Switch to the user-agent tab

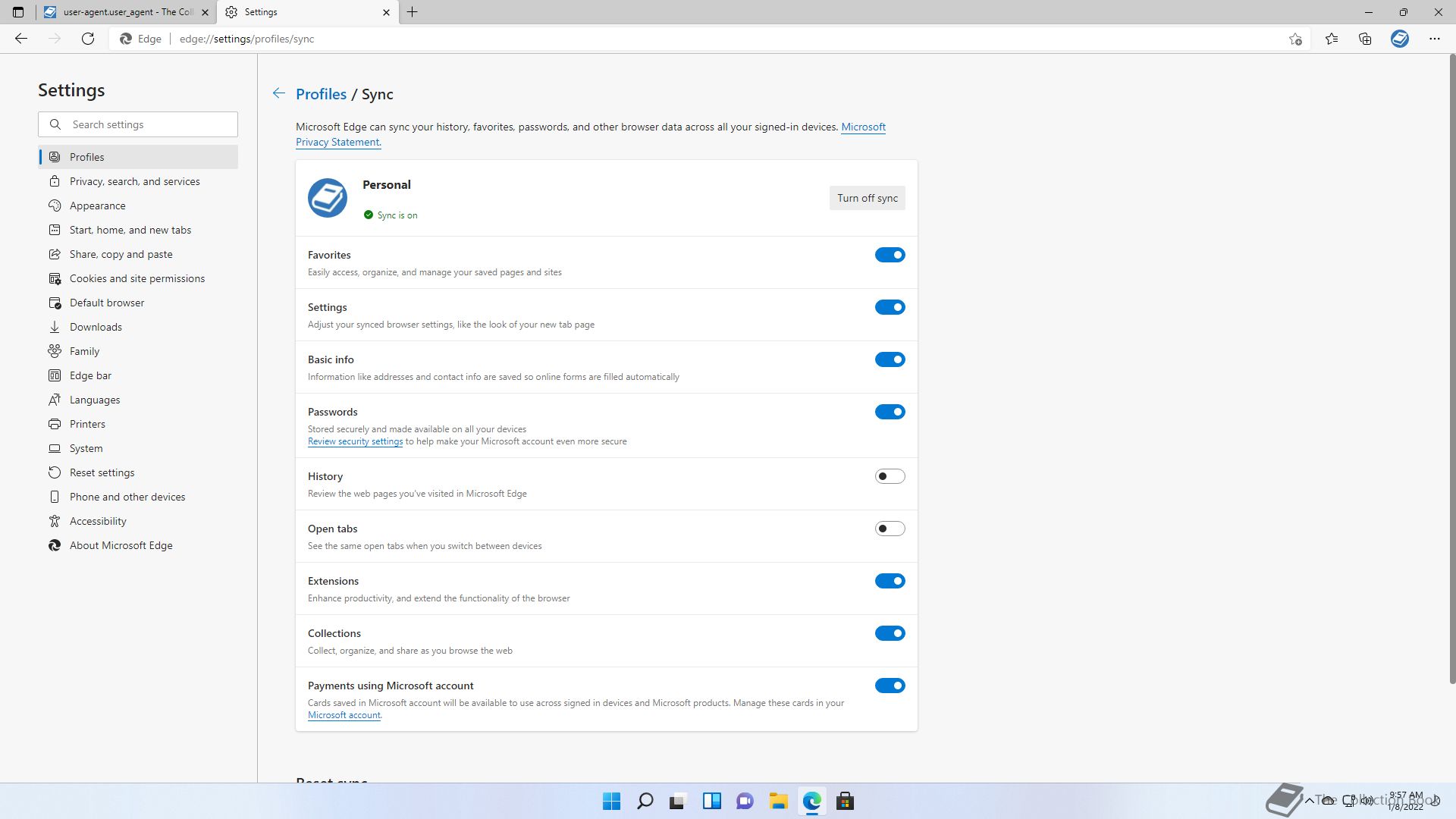(127, 12)
